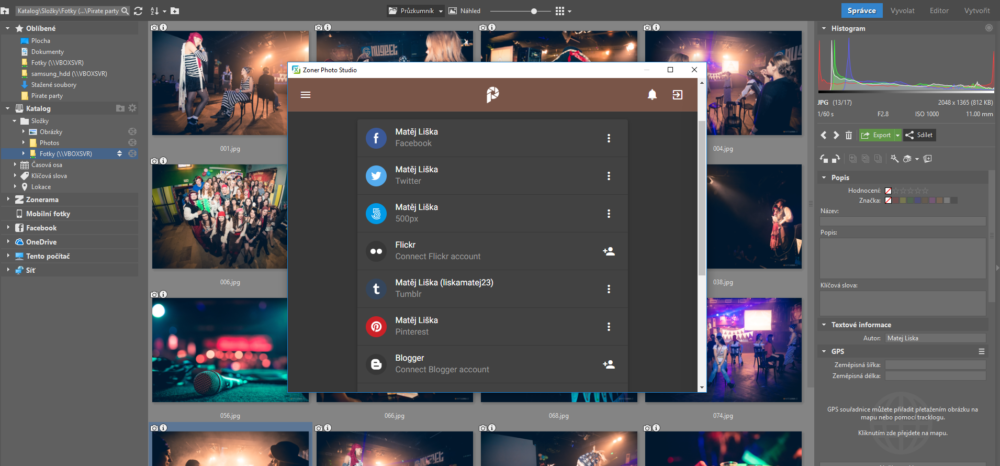Clear label with the Značka no-color box
This screenshot has height=466, width=1000.
point(888,200)
